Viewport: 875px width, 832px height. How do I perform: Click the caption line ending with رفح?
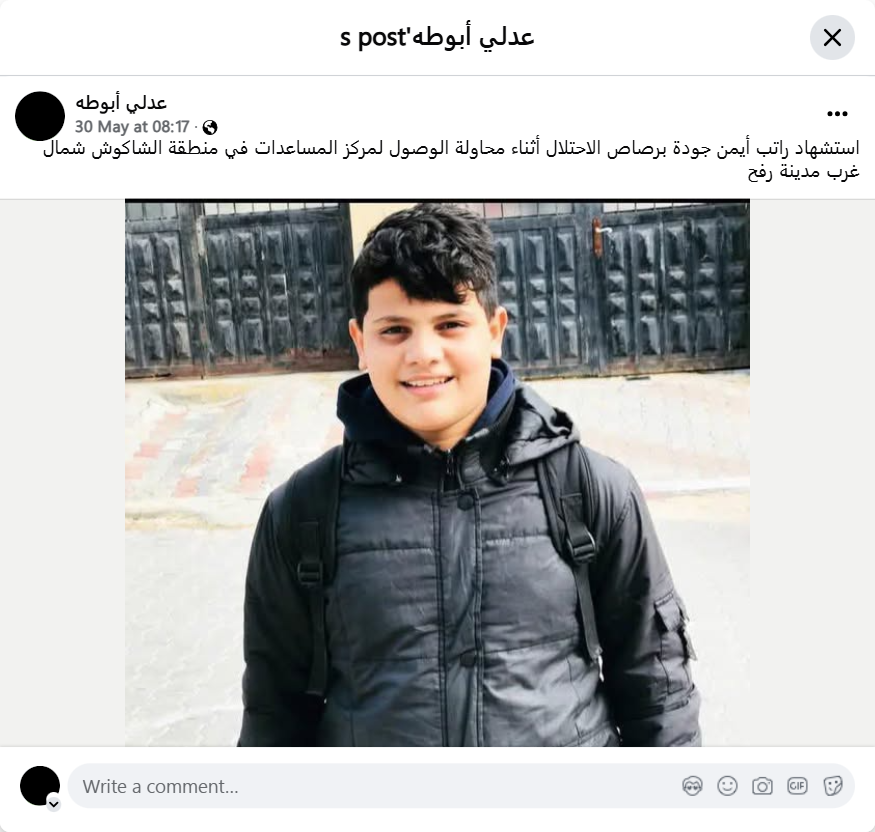tap(804, 172)
